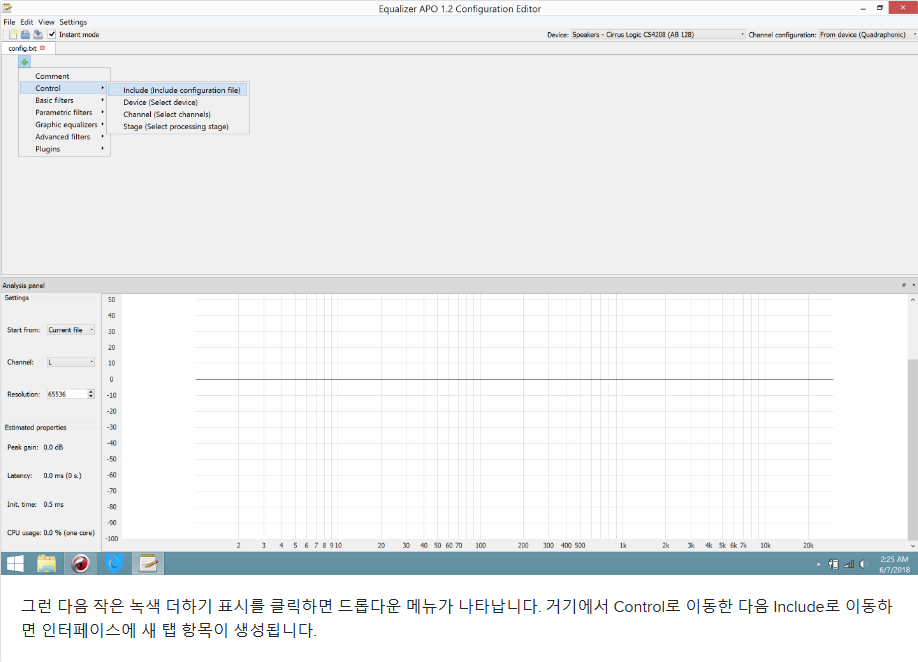The width and height of the screenshot is (918, 662).
Task: Open the red round app in the taskbar
Action: (x=80, y=564)
